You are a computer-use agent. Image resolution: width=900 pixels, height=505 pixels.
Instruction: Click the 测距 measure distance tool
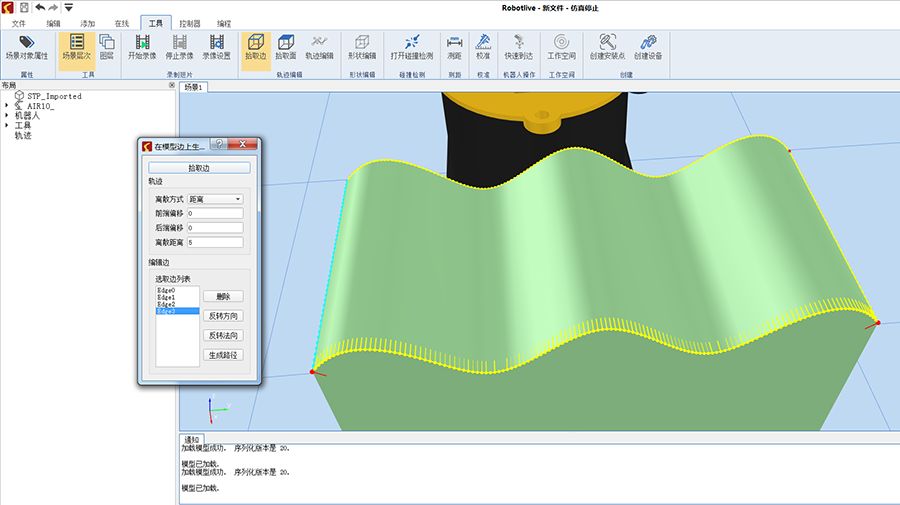click(454, 47)
